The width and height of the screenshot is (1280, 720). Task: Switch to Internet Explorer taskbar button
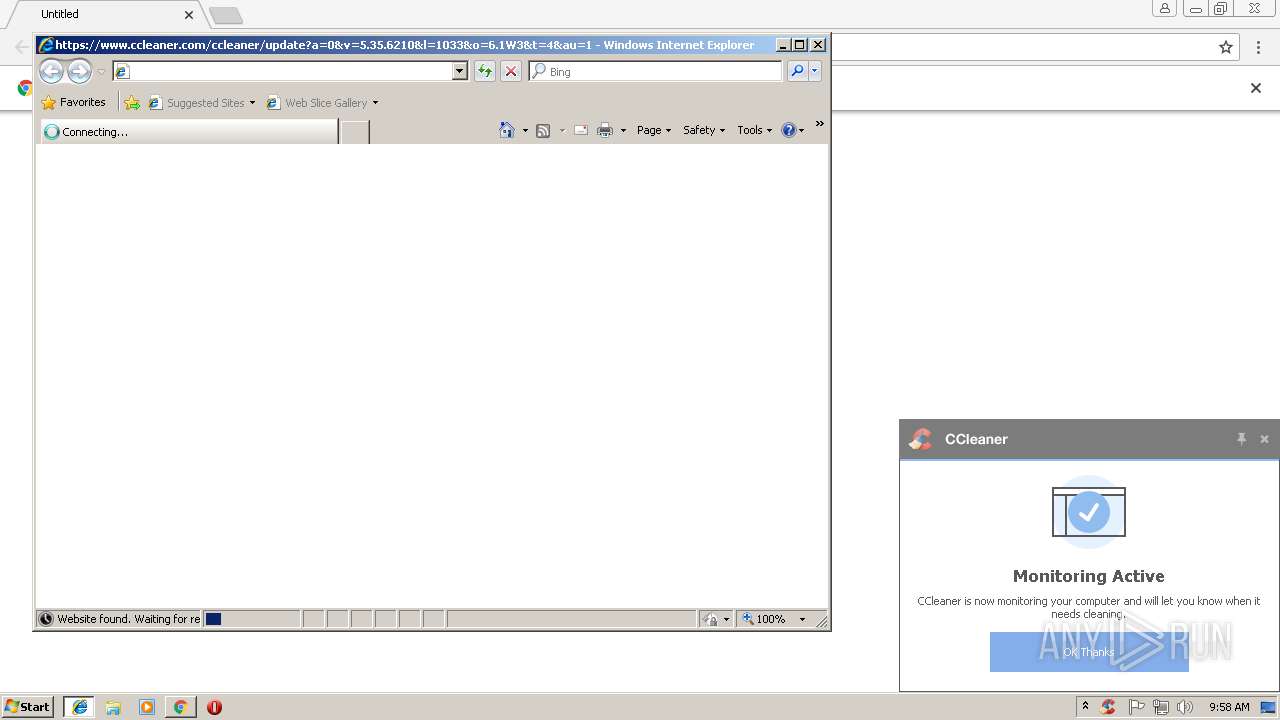(x=79, y=707)
